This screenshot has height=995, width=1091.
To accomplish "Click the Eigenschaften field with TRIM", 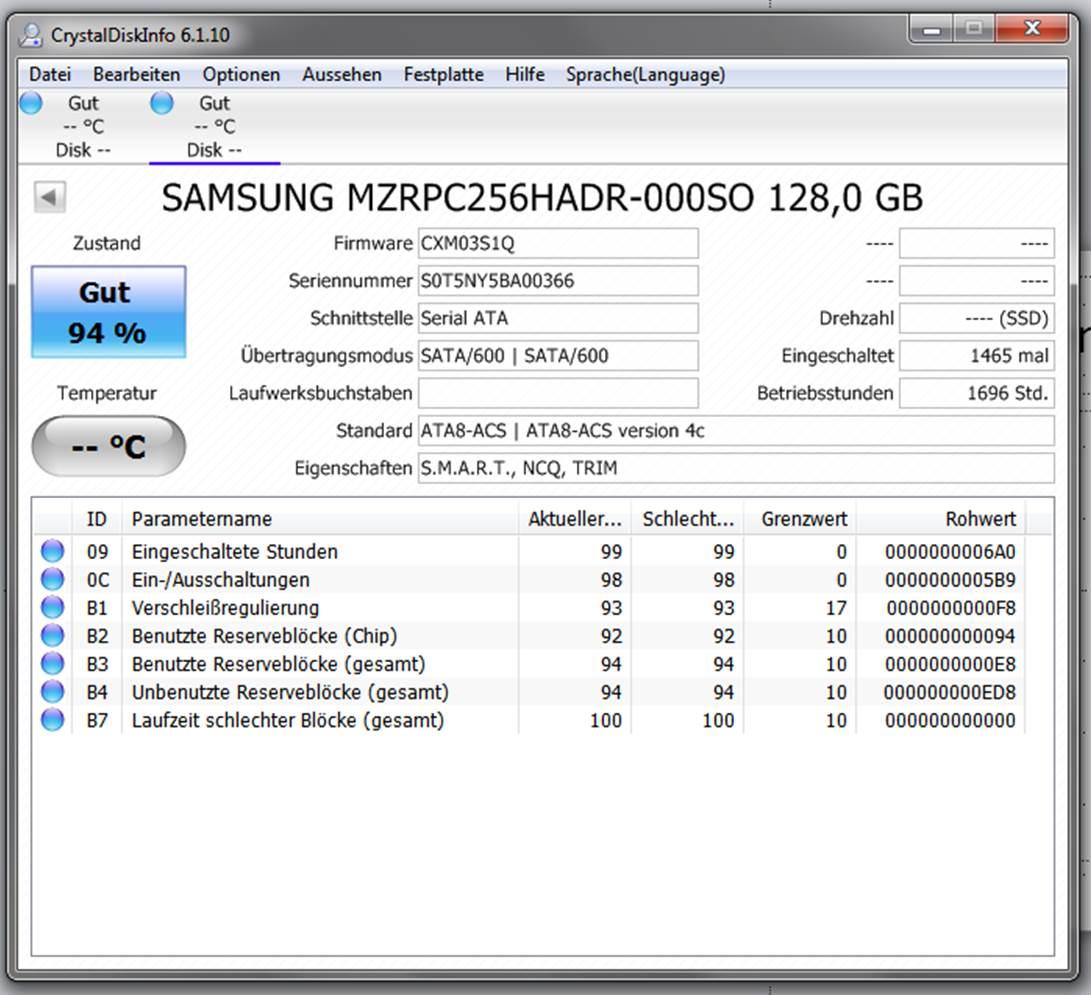I will click(x=736, y=468).
